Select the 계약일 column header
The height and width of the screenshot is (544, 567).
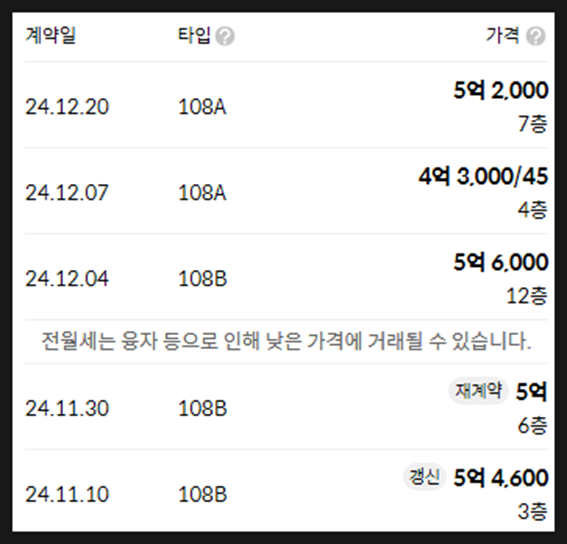51,35
